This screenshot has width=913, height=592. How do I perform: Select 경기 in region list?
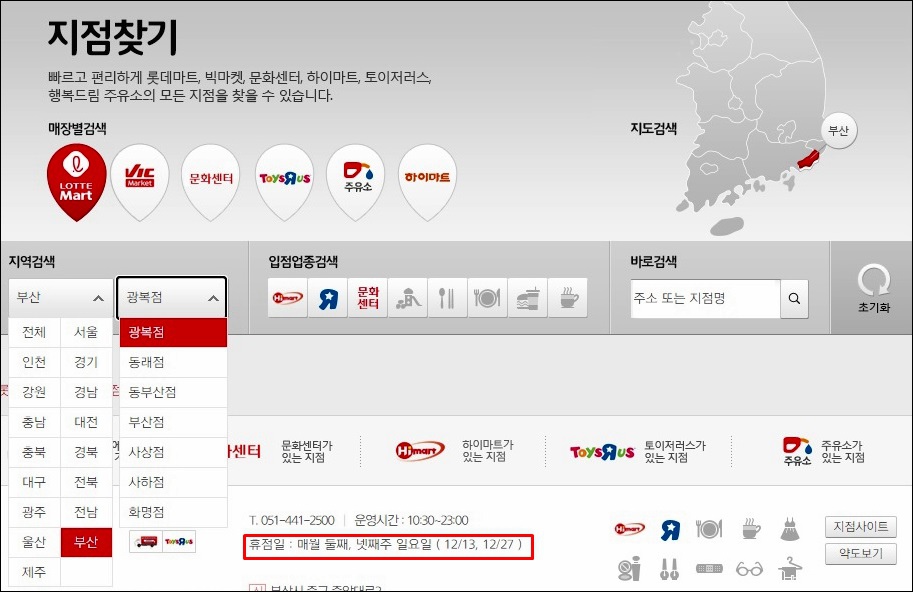[x=86, y=362]
